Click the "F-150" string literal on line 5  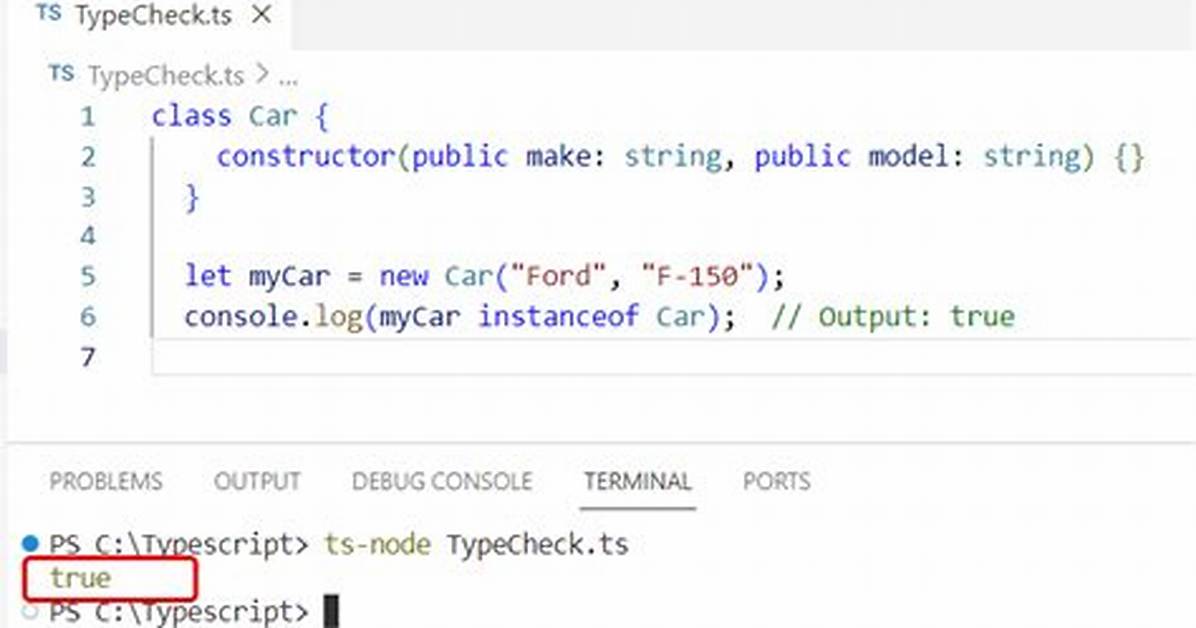tap(697, 275)
